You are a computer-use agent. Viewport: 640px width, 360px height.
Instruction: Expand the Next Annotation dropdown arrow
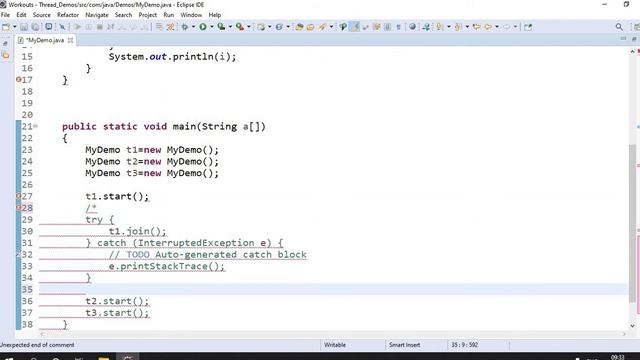pos(449,27)
